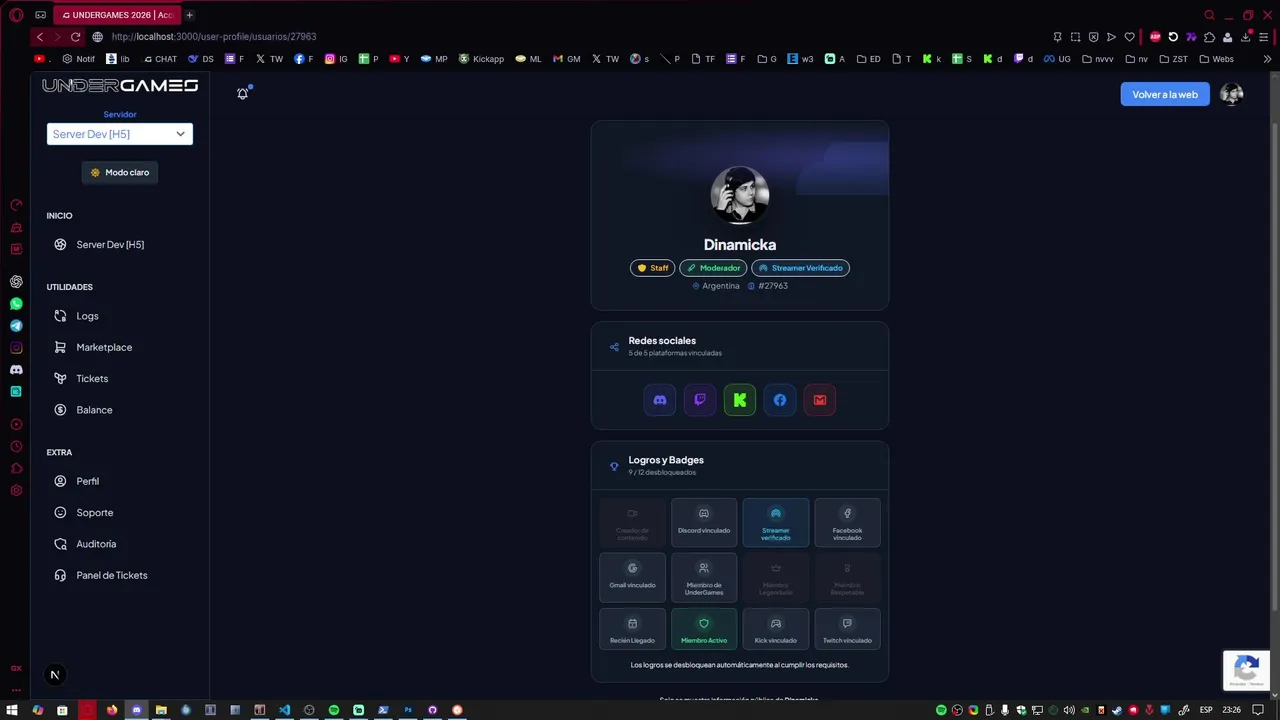Open the Servidor dropdown
Screen dimensions: 1280x720
point(120,134)
